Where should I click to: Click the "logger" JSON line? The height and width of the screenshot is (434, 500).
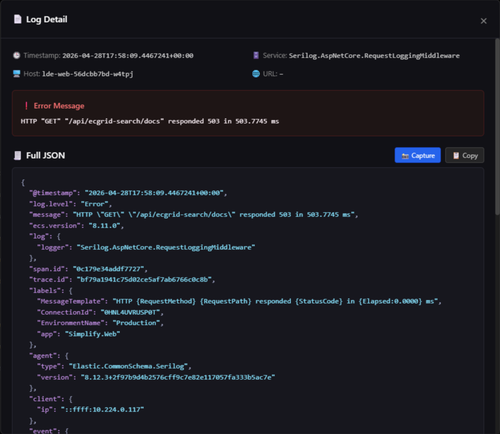point(146,247)
